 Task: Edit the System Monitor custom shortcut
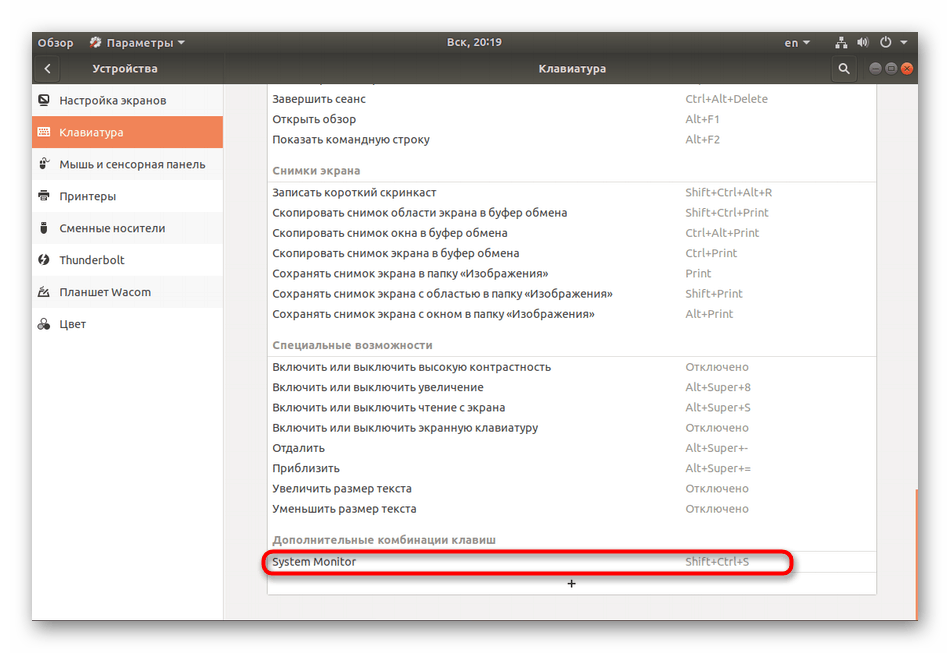tap(571, 562)
